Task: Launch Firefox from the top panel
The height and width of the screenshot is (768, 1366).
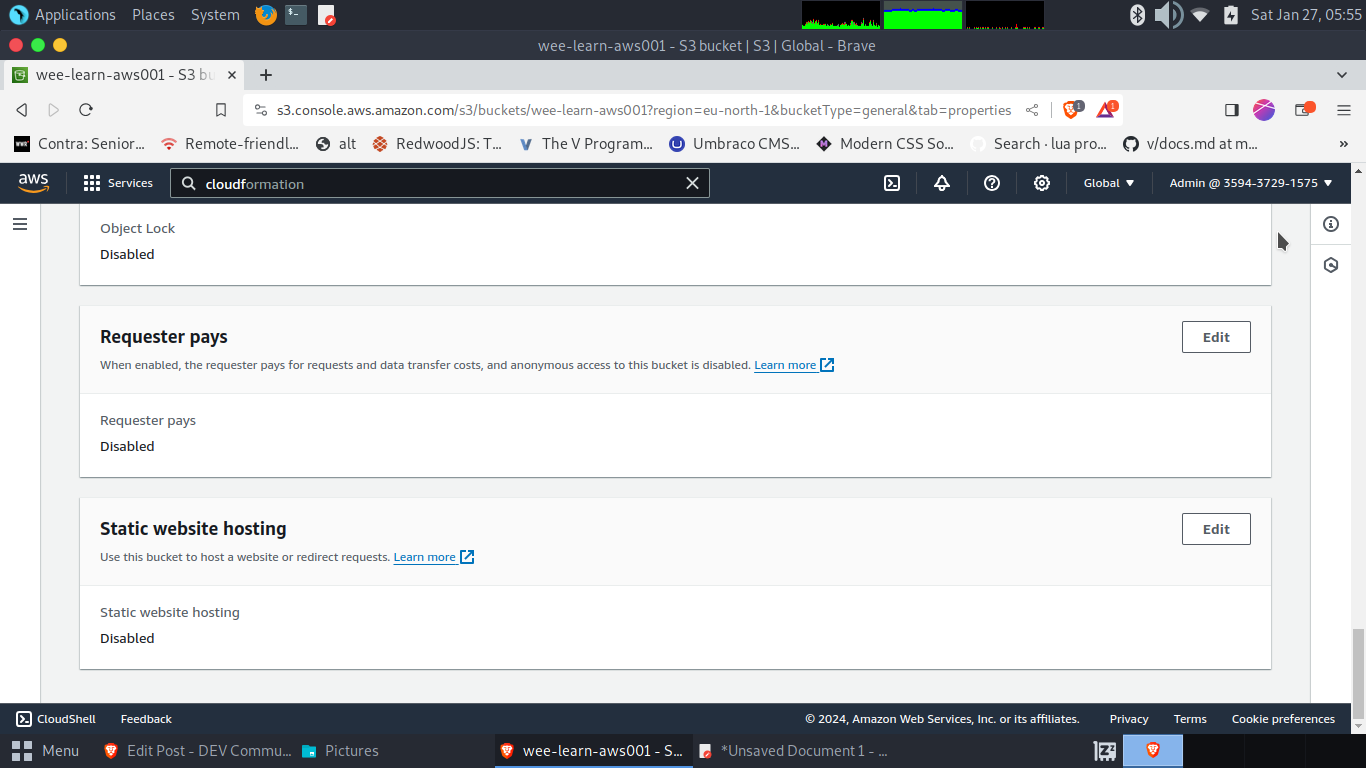Action: [x=265, y=15]
